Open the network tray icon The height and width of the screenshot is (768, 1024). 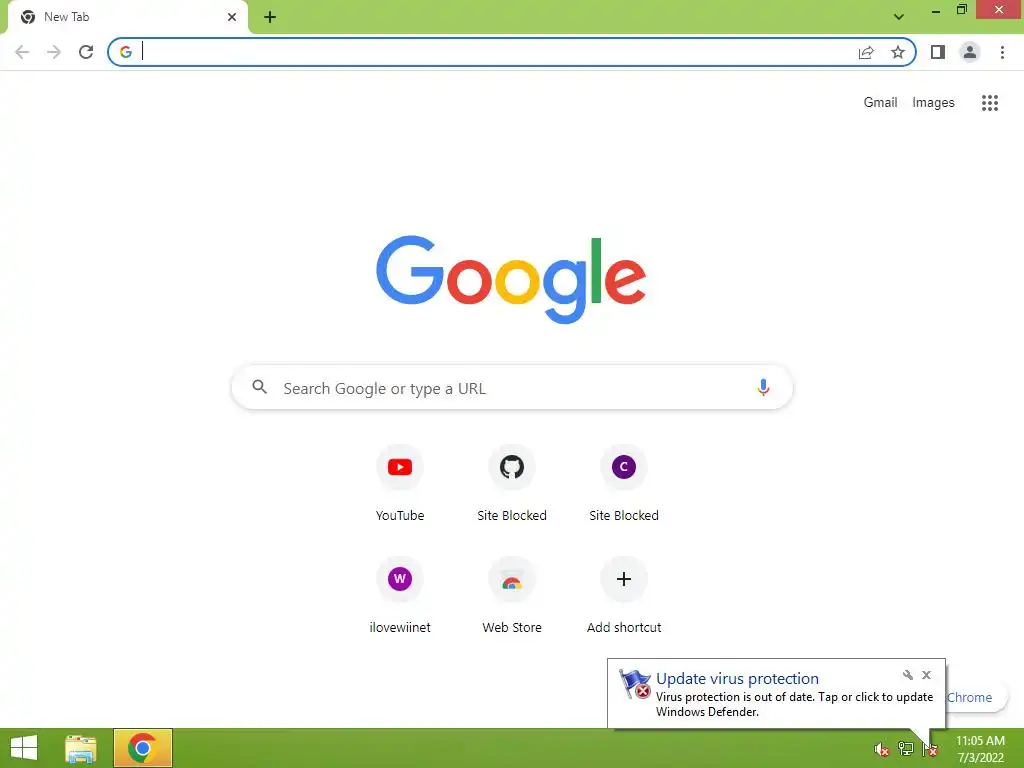coord(906,748)
